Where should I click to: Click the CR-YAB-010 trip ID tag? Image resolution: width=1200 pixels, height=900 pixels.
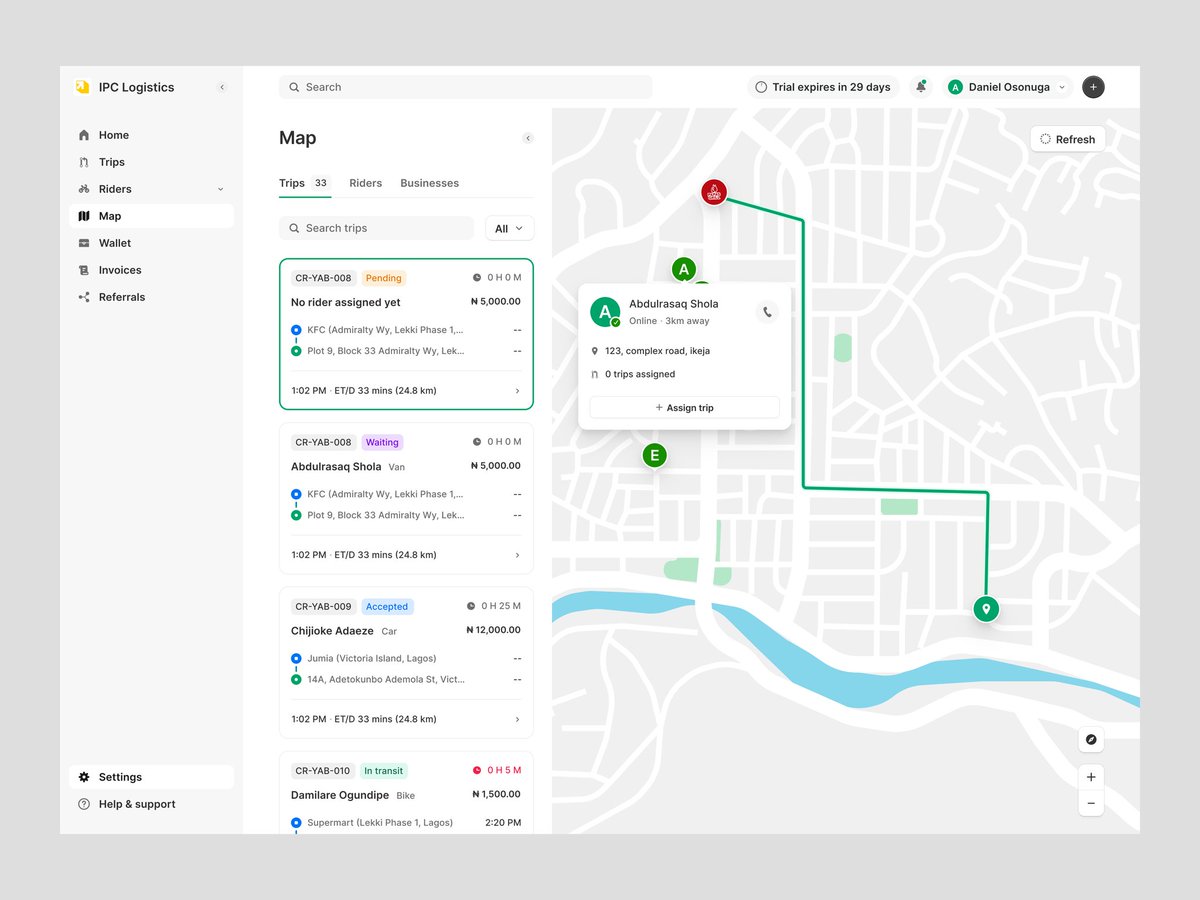pyautogui.click(x=323, y=771)
